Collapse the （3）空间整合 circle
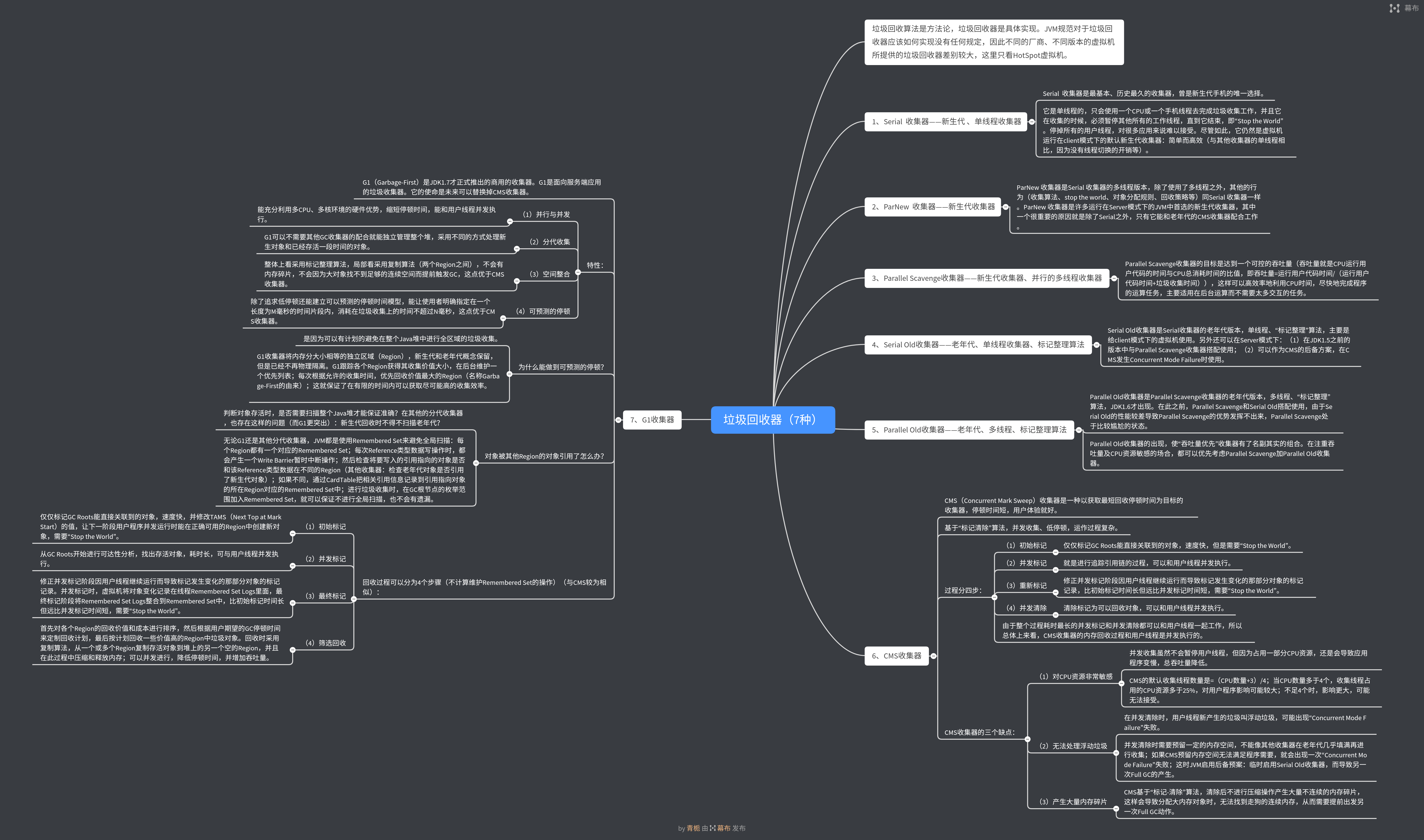Screen dimensions: 1424x840 (516, 281)
